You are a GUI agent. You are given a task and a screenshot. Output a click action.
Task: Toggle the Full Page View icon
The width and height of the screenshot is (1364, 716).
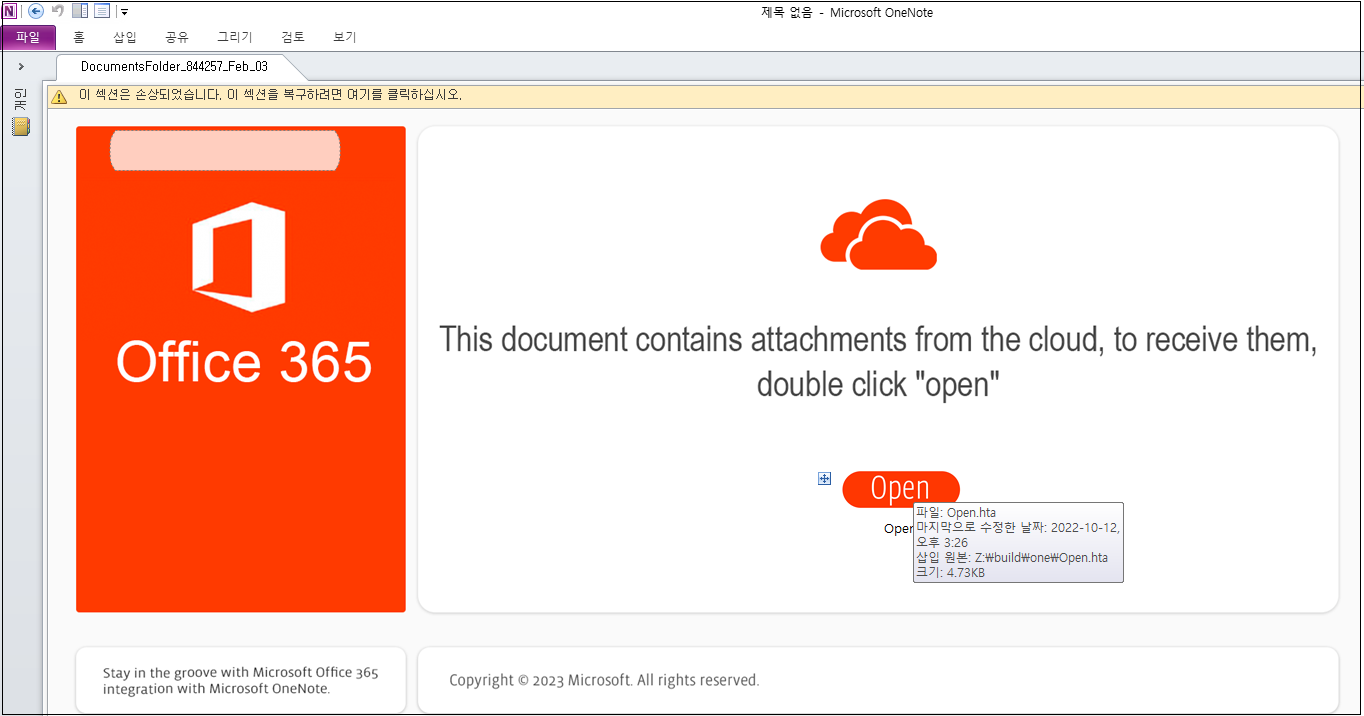point(102,11)
